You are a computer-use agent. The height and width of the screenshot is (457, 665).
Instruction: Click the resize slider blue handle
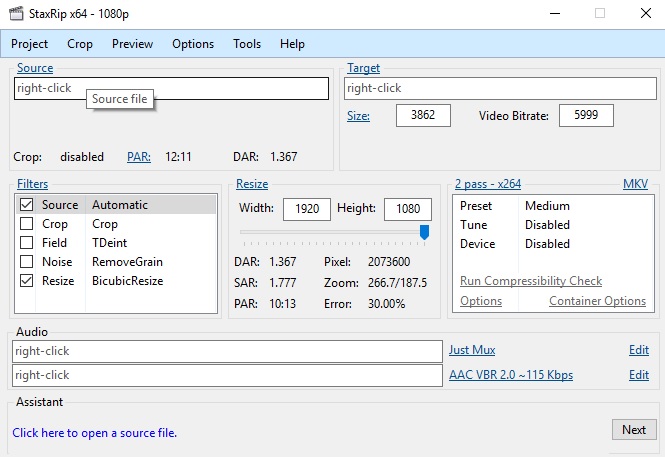[x=424, y=232]
